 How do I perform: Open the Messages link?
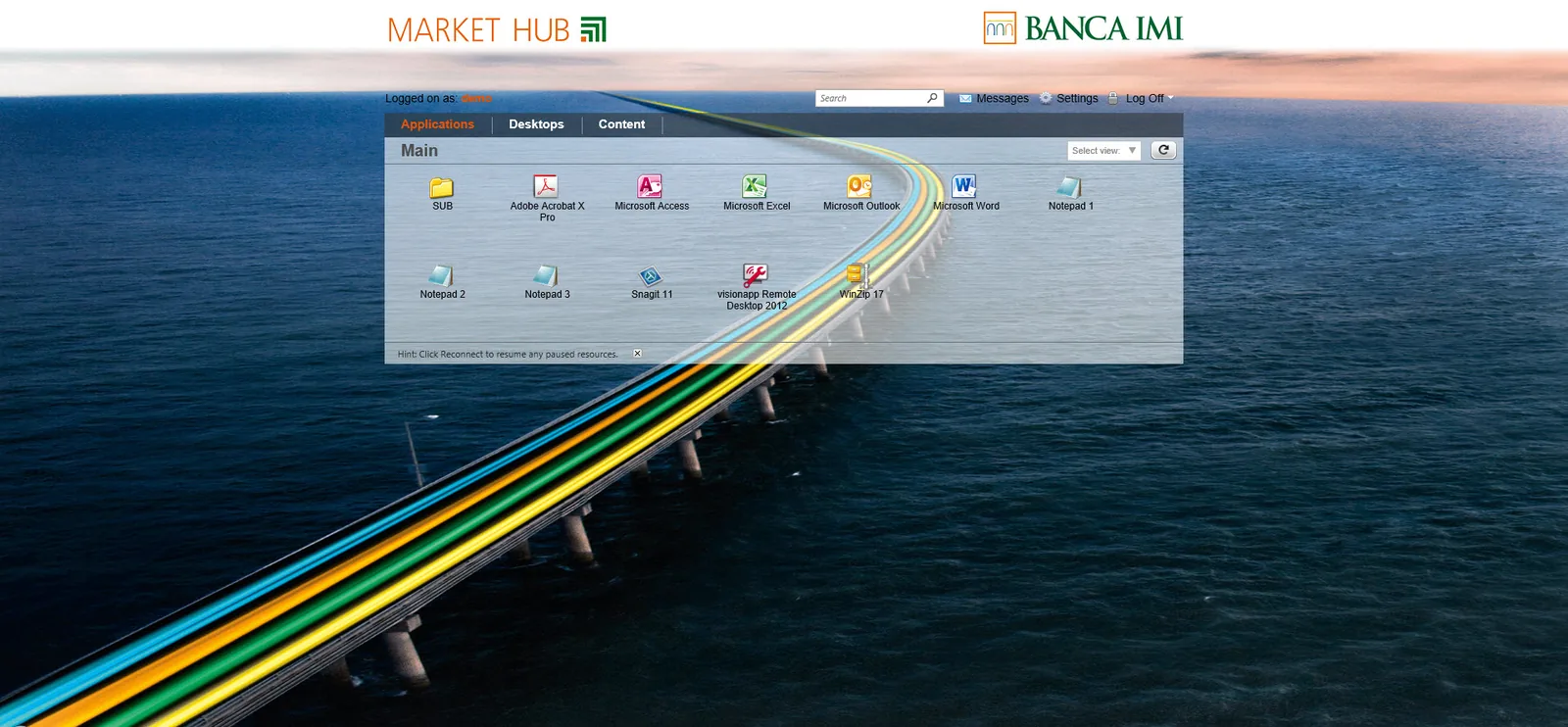(1003, 98)
